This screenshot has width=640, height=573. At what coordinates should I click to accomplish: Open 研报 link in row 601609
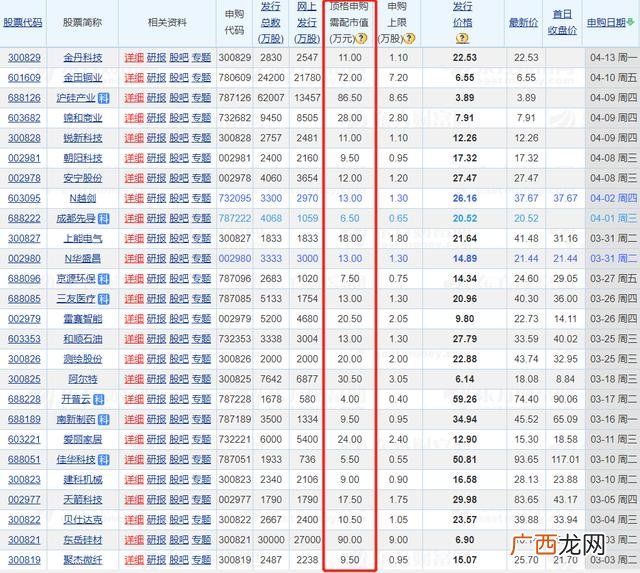156,78
